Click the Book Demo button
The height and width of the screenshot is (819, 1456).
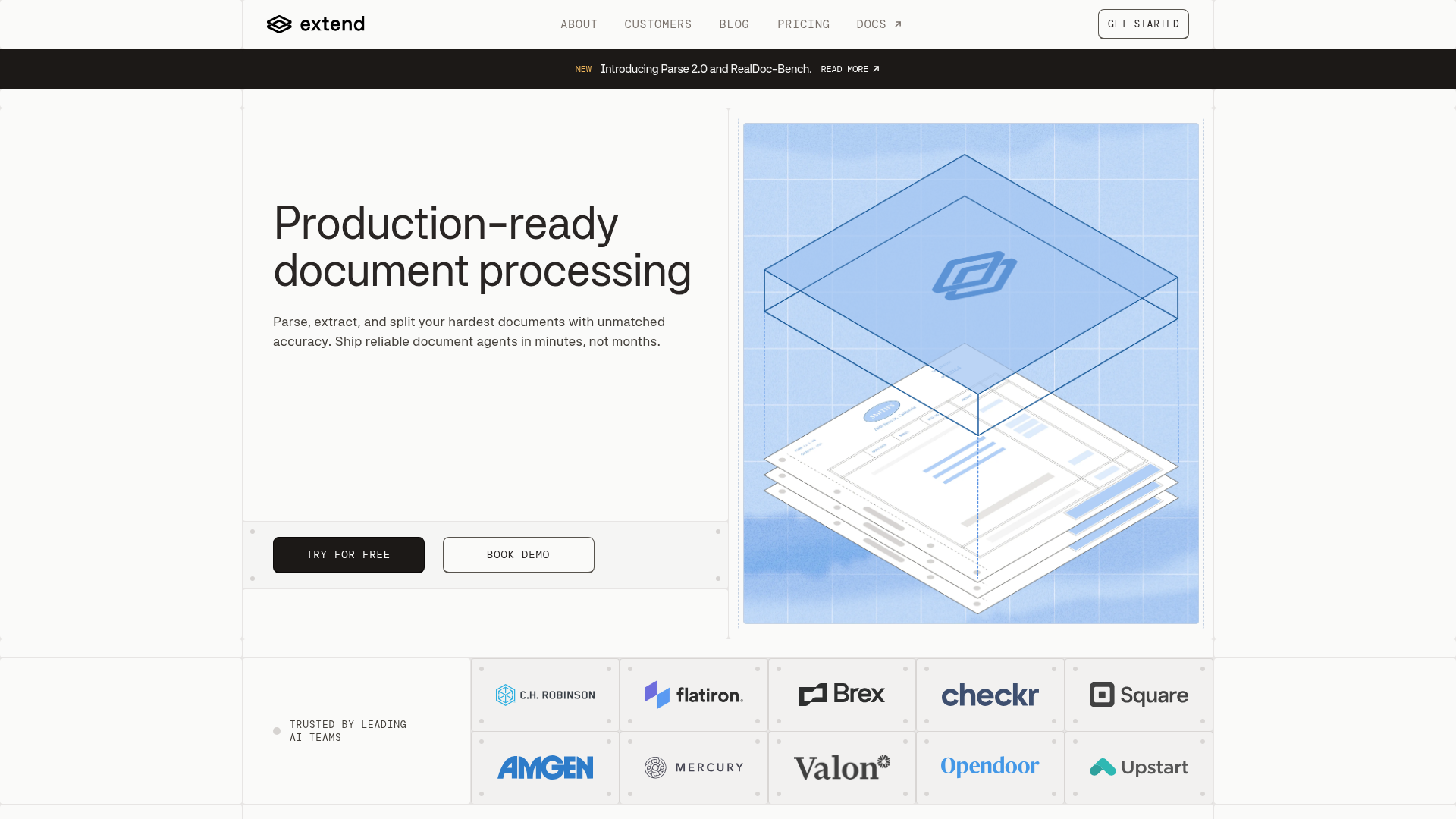(519, 555)
